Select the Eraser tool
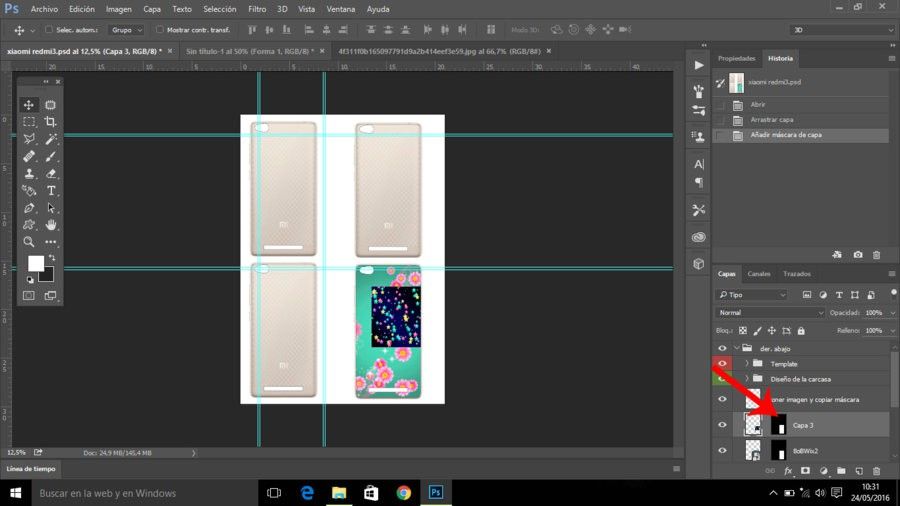The width and height of the screenshot is (900, 506). 51,173
